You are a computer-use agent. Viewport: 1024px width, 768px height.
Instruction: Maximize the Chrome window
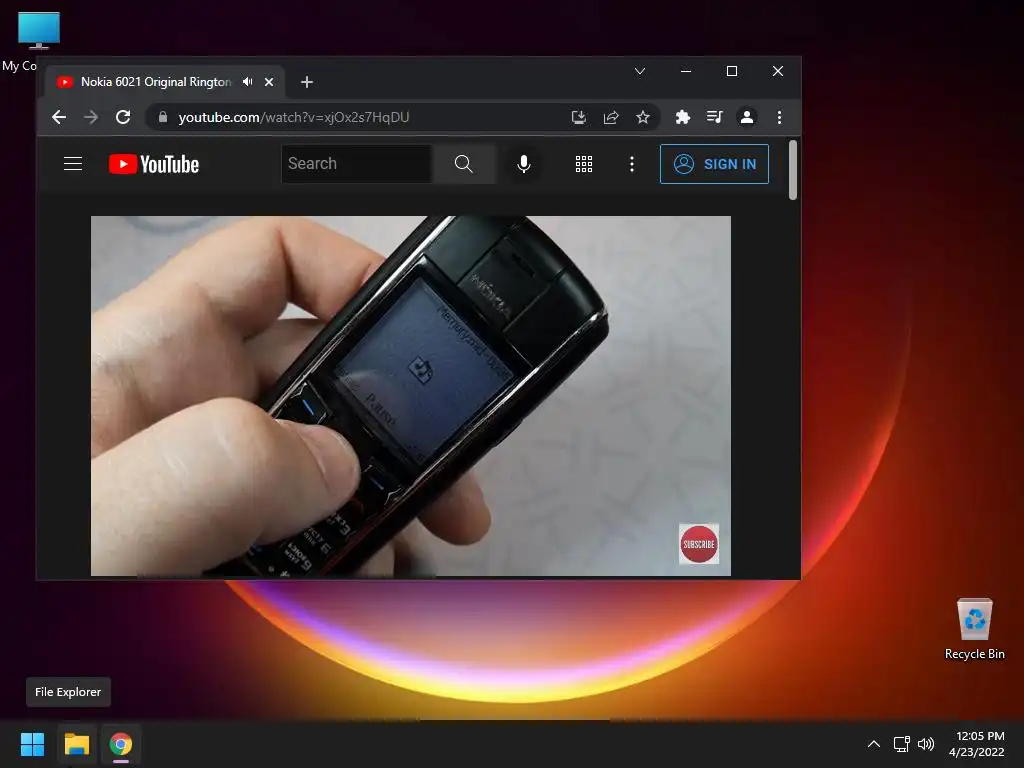732,71
